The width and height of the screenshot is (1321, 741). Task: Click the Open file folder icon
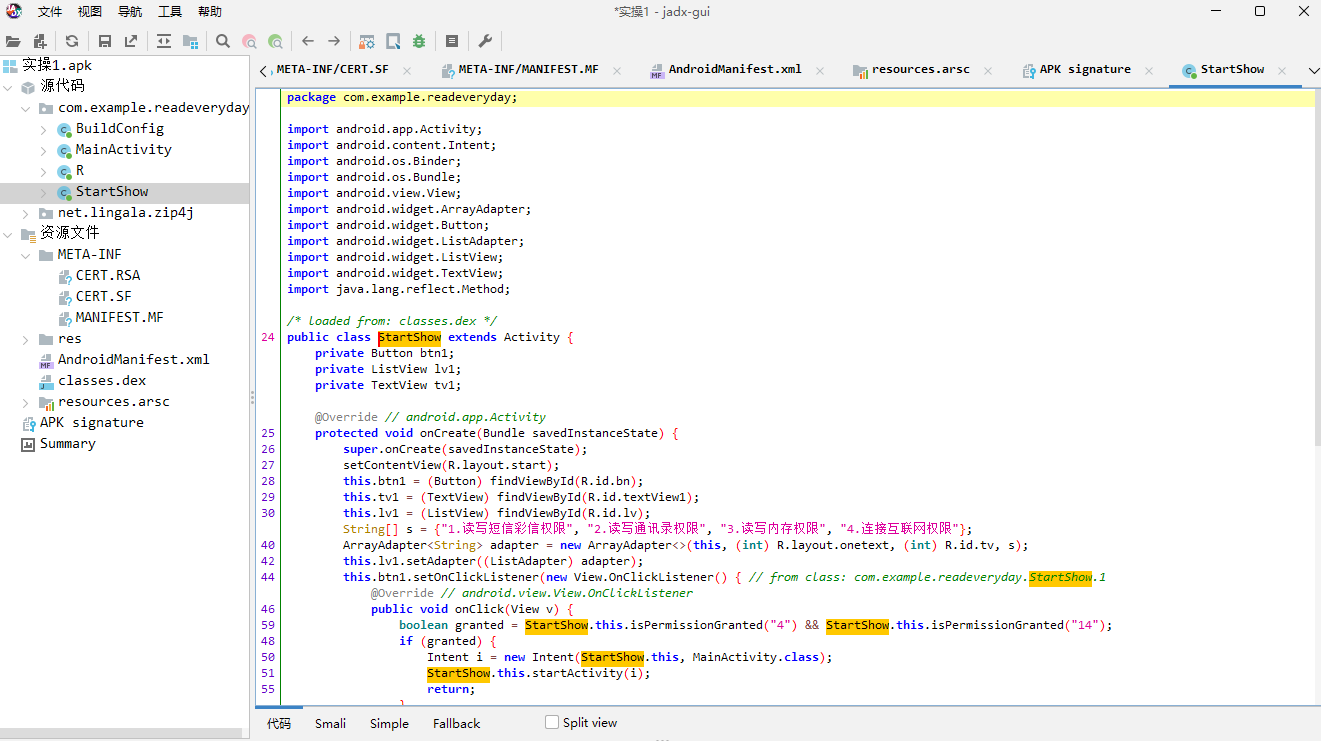13,41
